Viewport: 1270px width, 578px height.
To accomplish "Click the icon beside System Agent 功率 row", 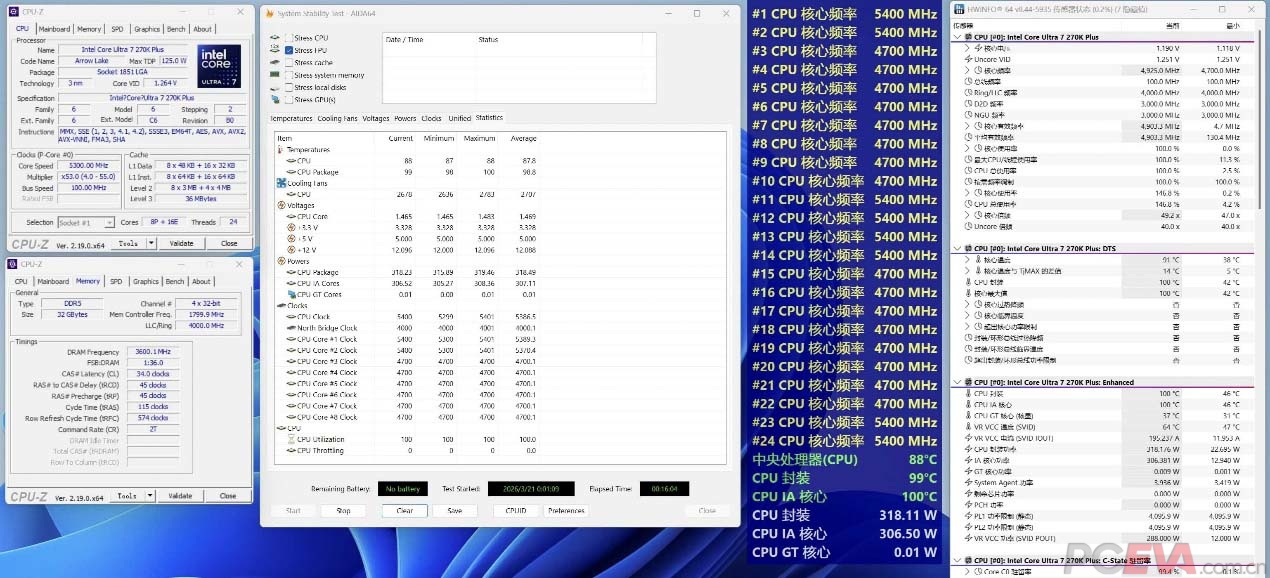I will coord(968,482).
